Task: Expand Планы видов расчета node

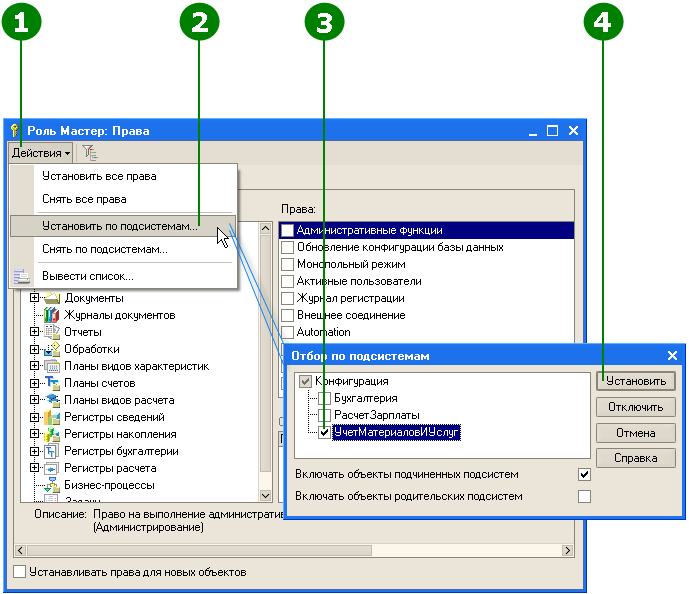Action: coord(34,400)
